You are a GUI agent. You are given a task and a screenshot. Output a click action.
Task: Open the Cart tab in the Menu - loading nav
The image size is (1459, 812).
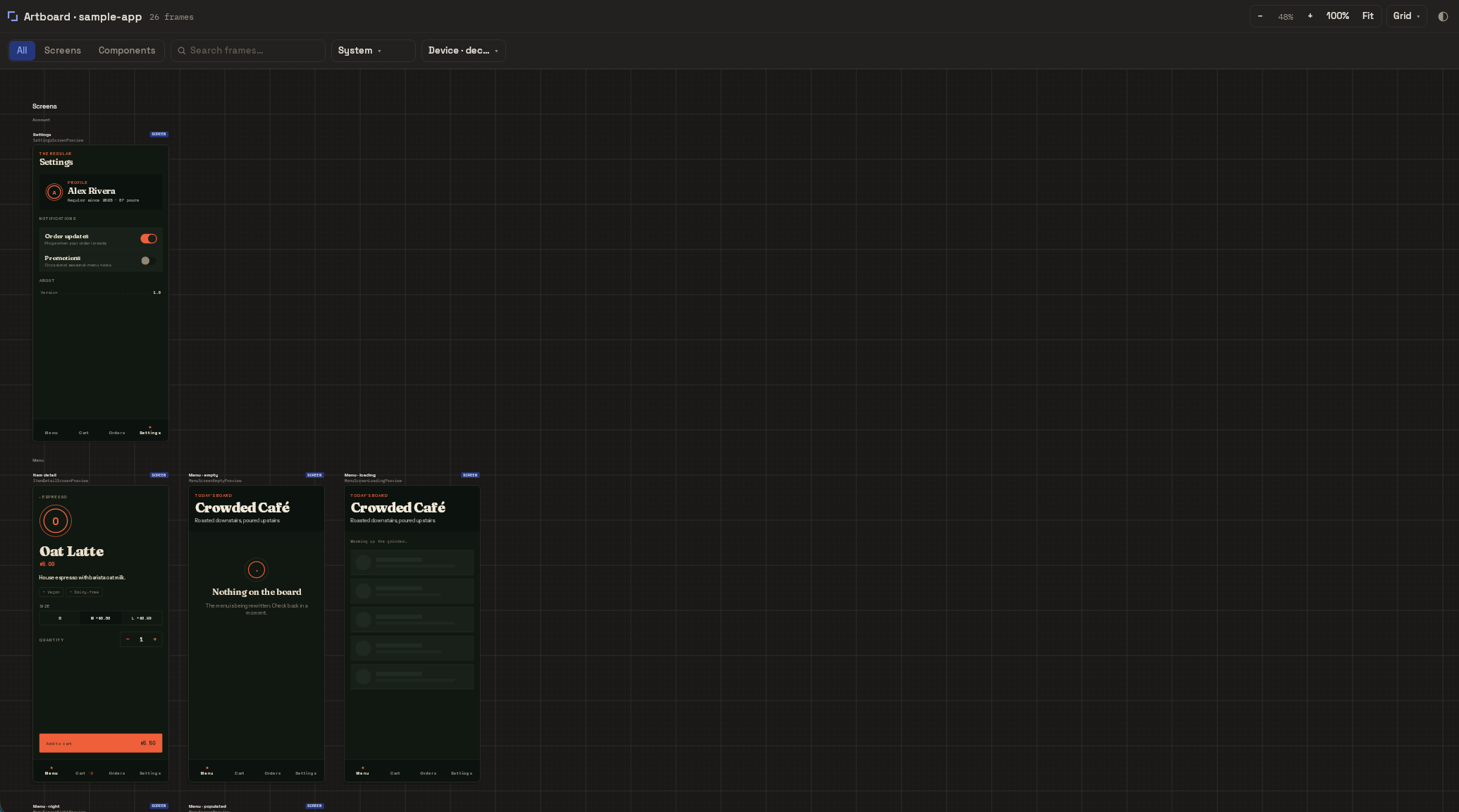coord(395,773)
